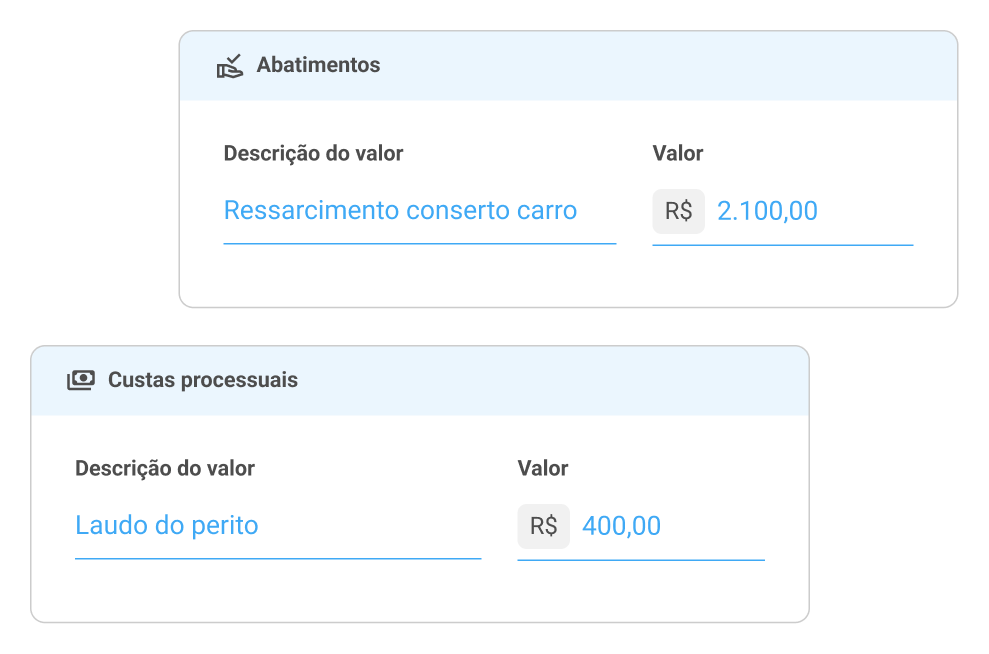Click the Descrição do valor label in Custas processuais
This screenshot has width=989, height=654.
[x=164, y=468]
